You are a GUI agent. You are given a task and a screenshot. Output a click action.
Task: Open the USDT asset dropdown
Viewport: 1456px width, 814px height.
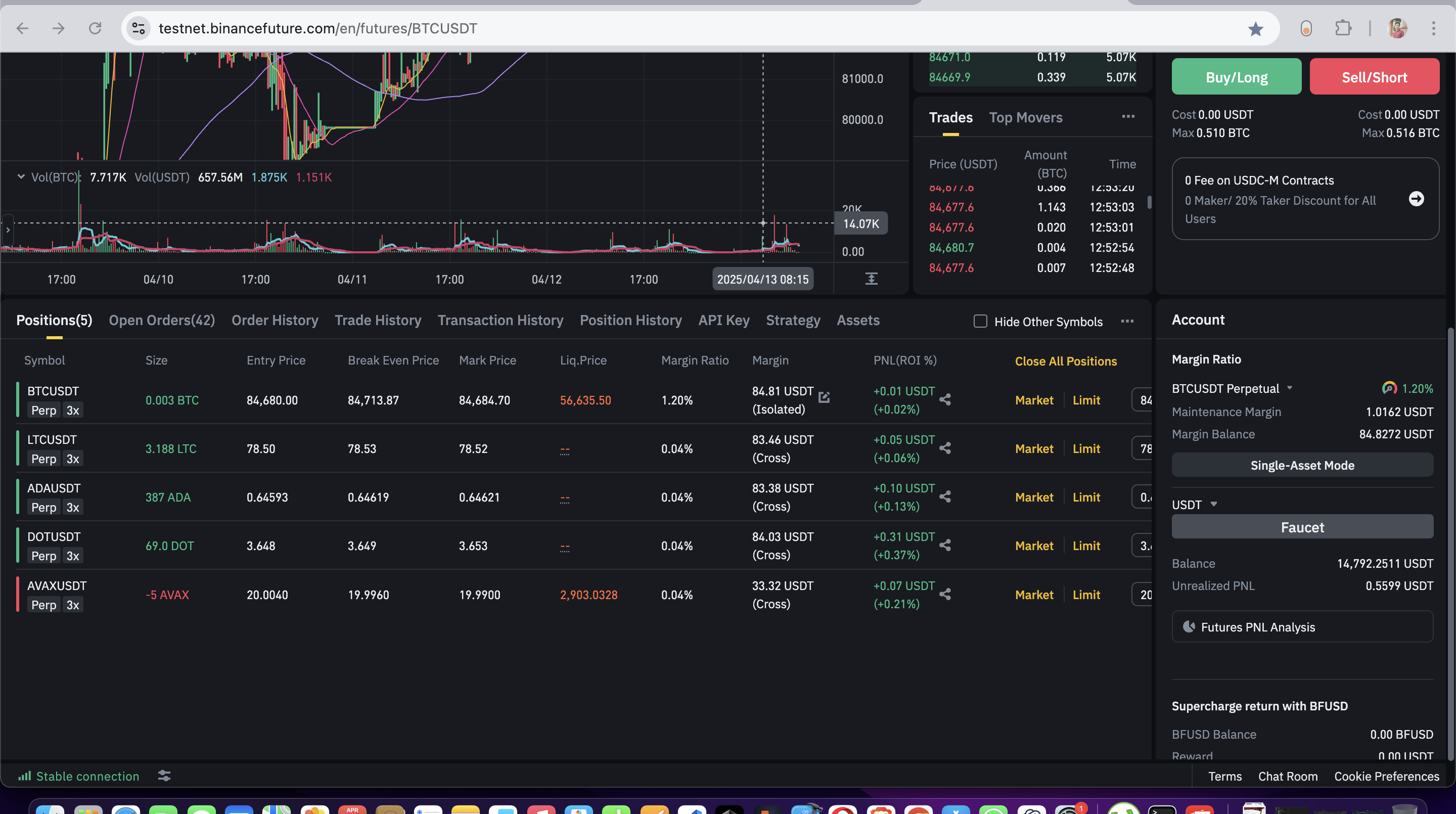[x=1213, y=504]
